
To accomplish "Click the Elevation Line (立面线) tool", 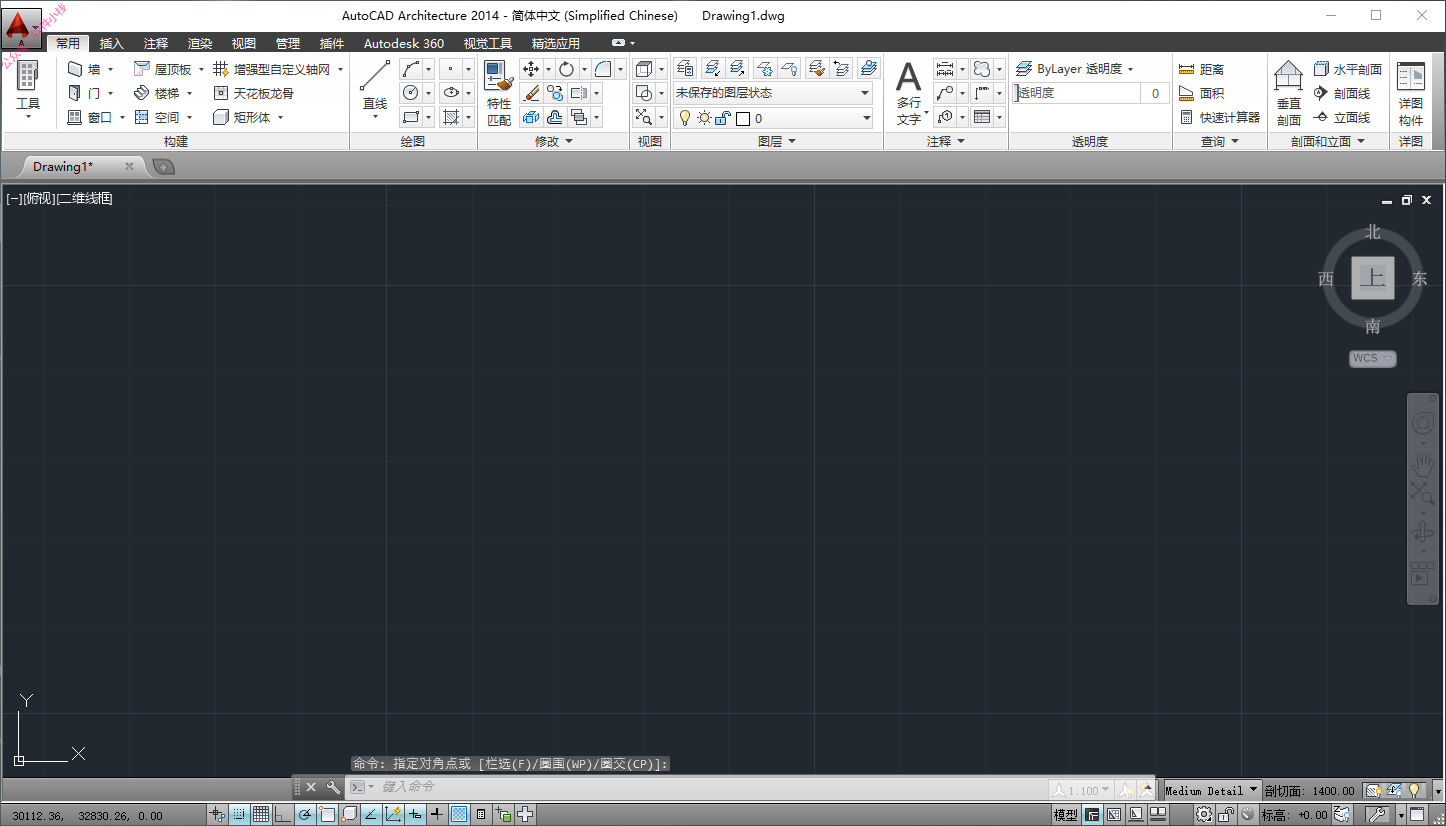I will pyautogui.click(x=1341, y=117).
